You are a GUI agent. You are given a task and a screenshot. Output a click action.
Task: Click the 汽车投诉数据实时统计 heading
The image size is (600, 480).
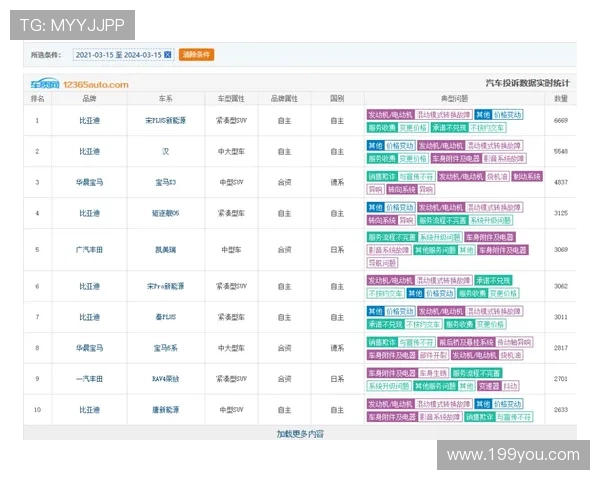[527, 83]
